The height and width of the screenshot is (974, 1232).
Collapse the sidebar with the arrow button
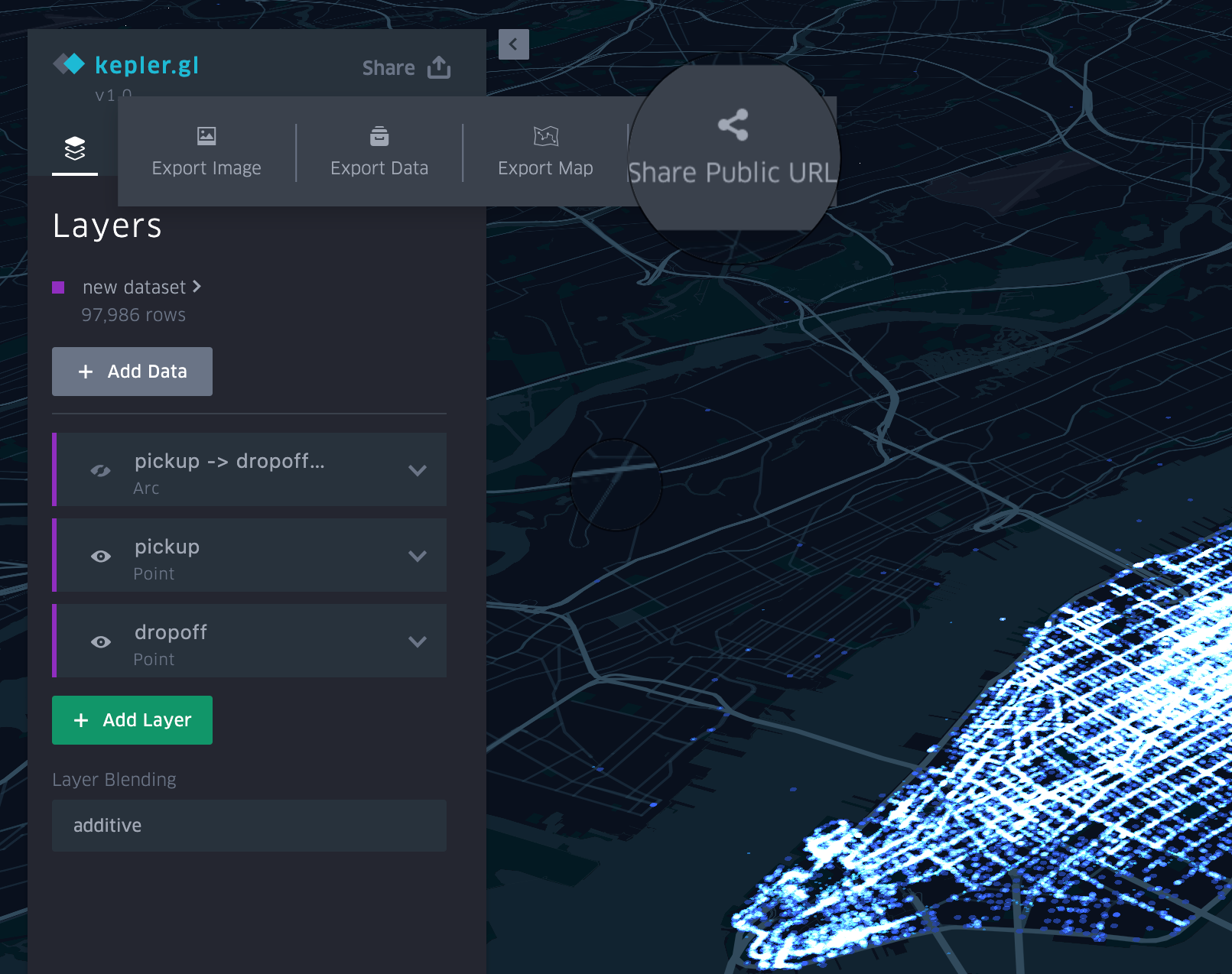tap(513, 44)
